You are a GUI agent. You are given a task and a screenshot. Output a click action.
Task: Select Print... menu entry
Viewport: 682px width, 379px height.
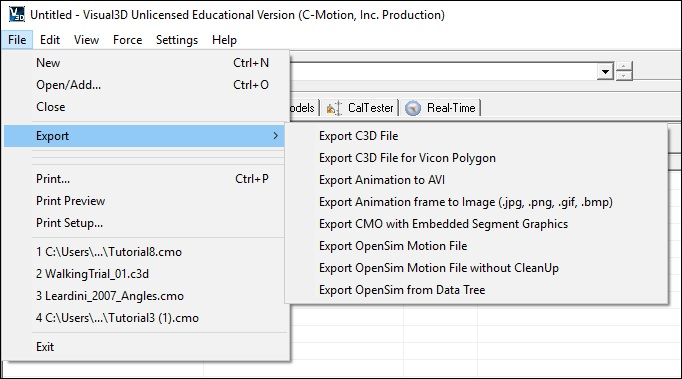point(146,179)
